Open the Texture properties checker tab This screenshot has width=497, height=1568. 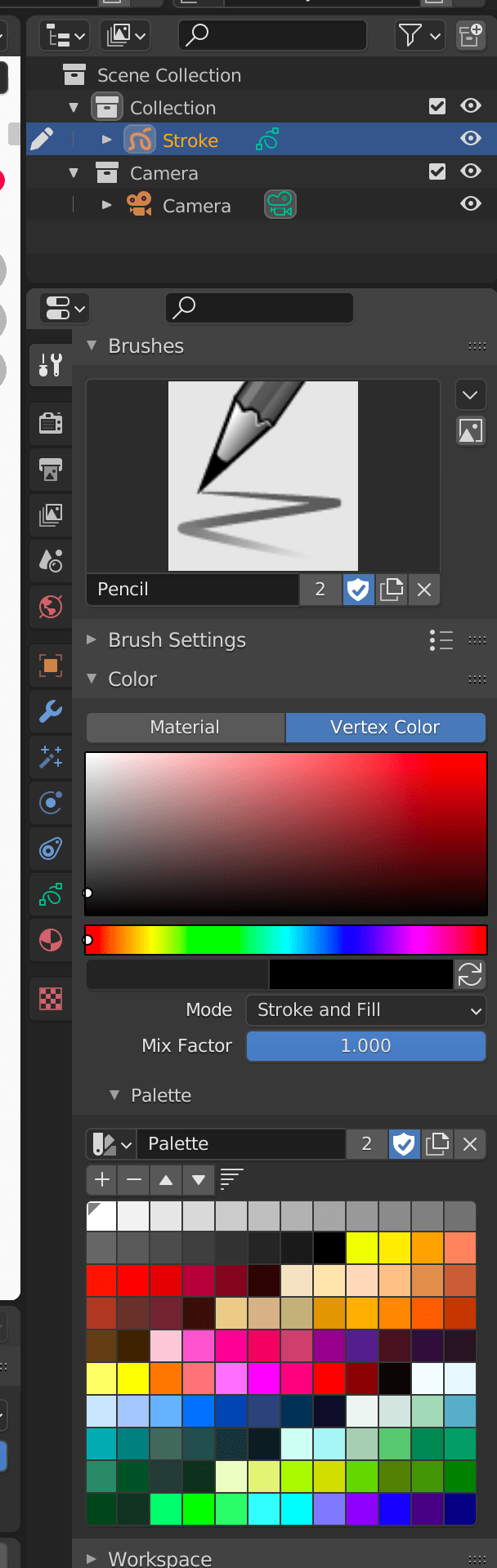[50, 999]
